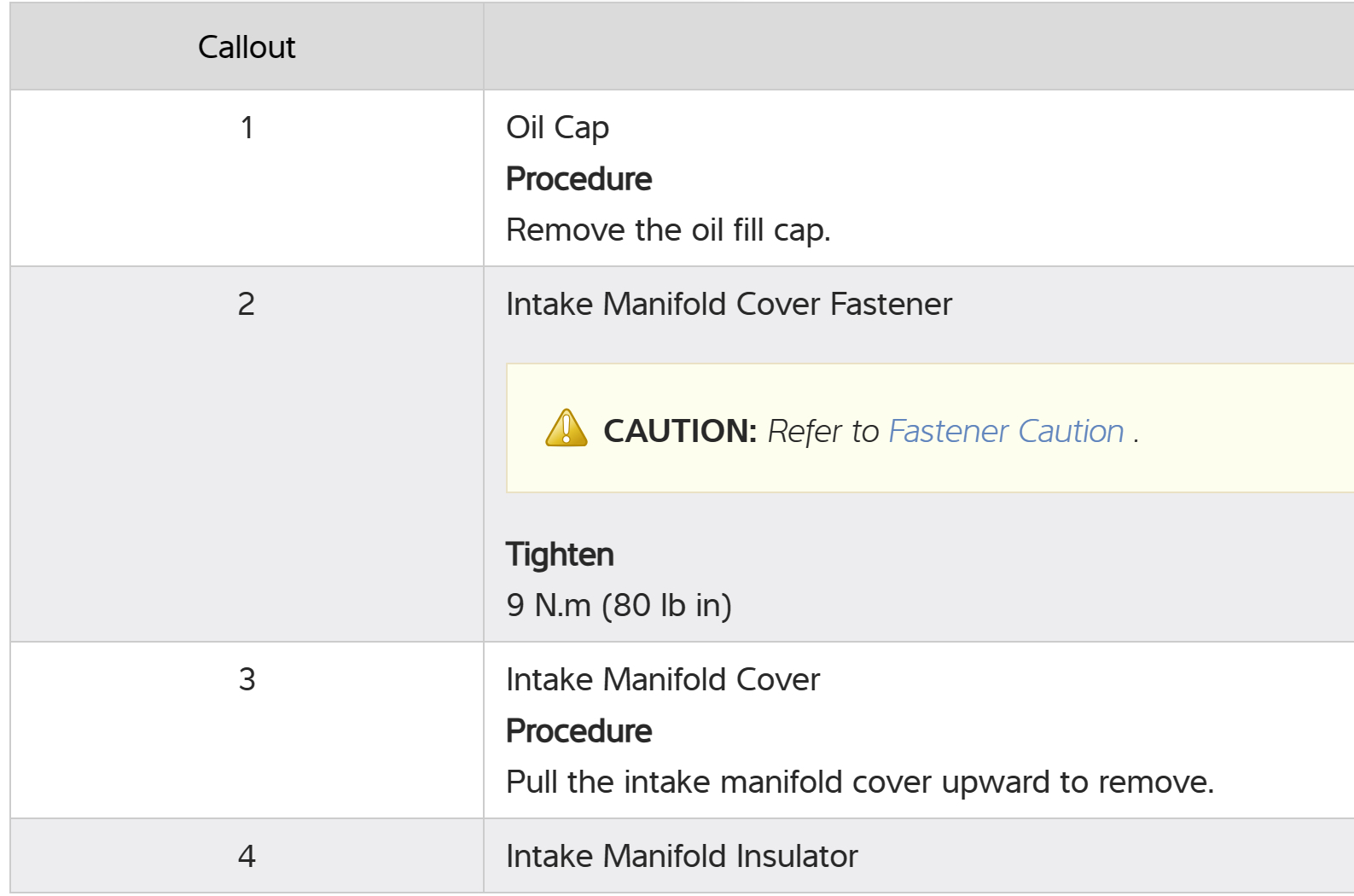Screen dimensions: 1354x896
Task: Click the bold CAUTION: label
Action: [x=679, y=432]
